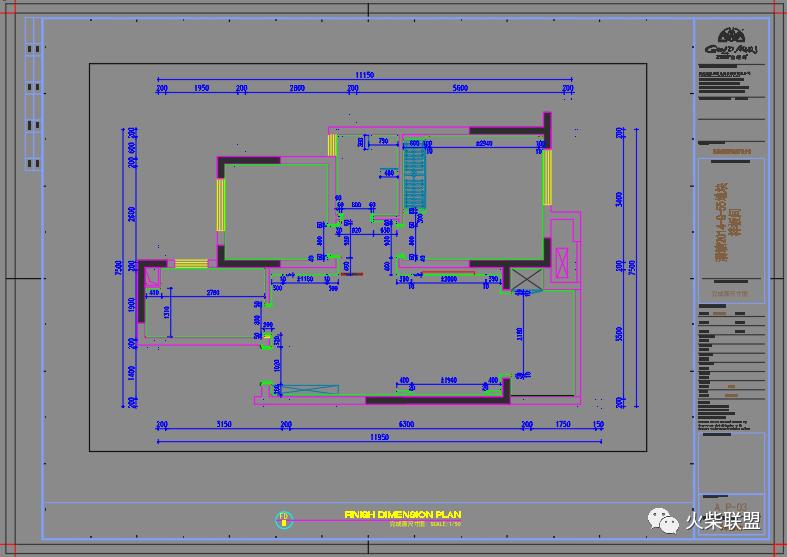Click the vertical 1310 interior dimension
787x557 pixels.
[166, 312]
